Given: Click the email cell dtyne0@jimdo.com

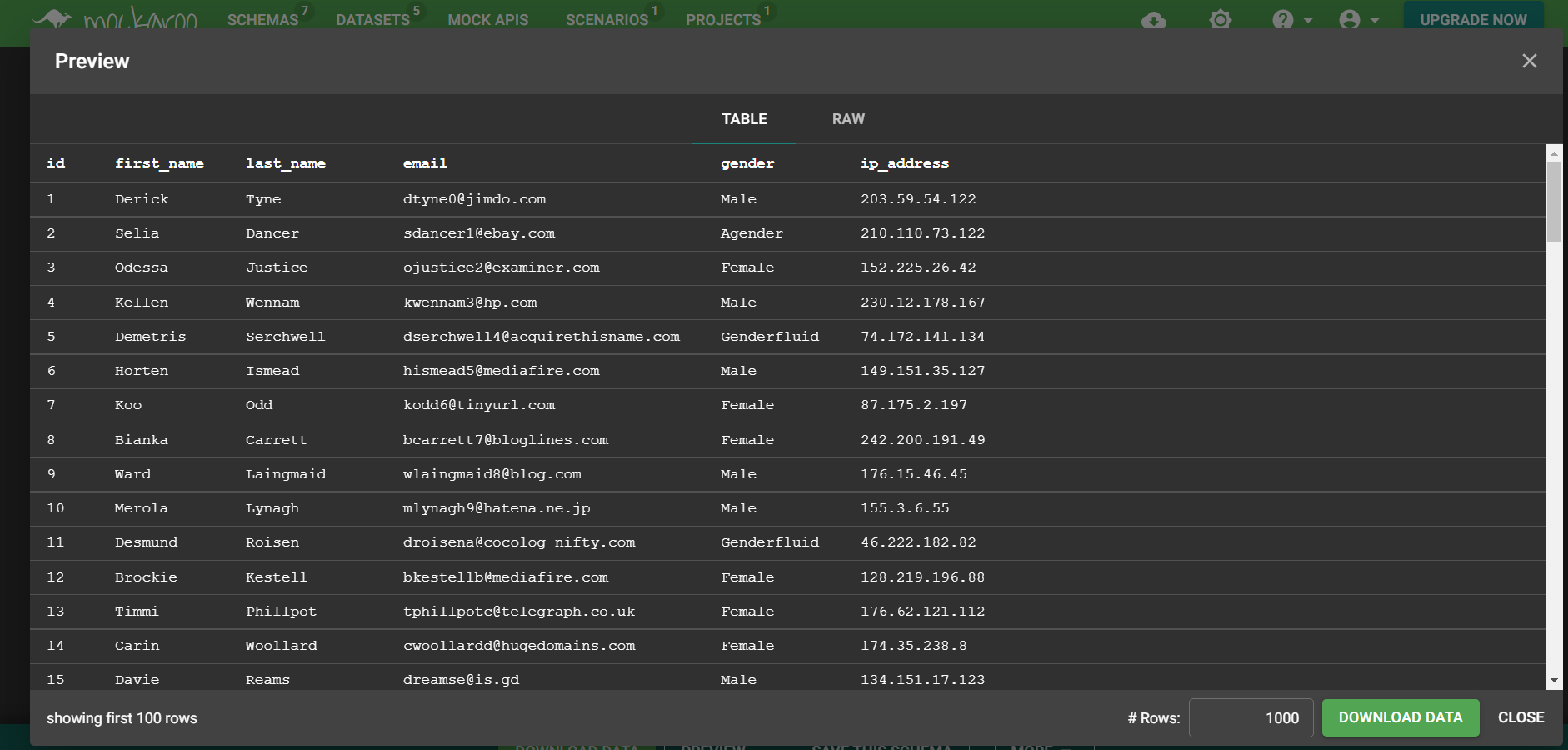Looking at the screenshot, I should [x=474, y=199].
